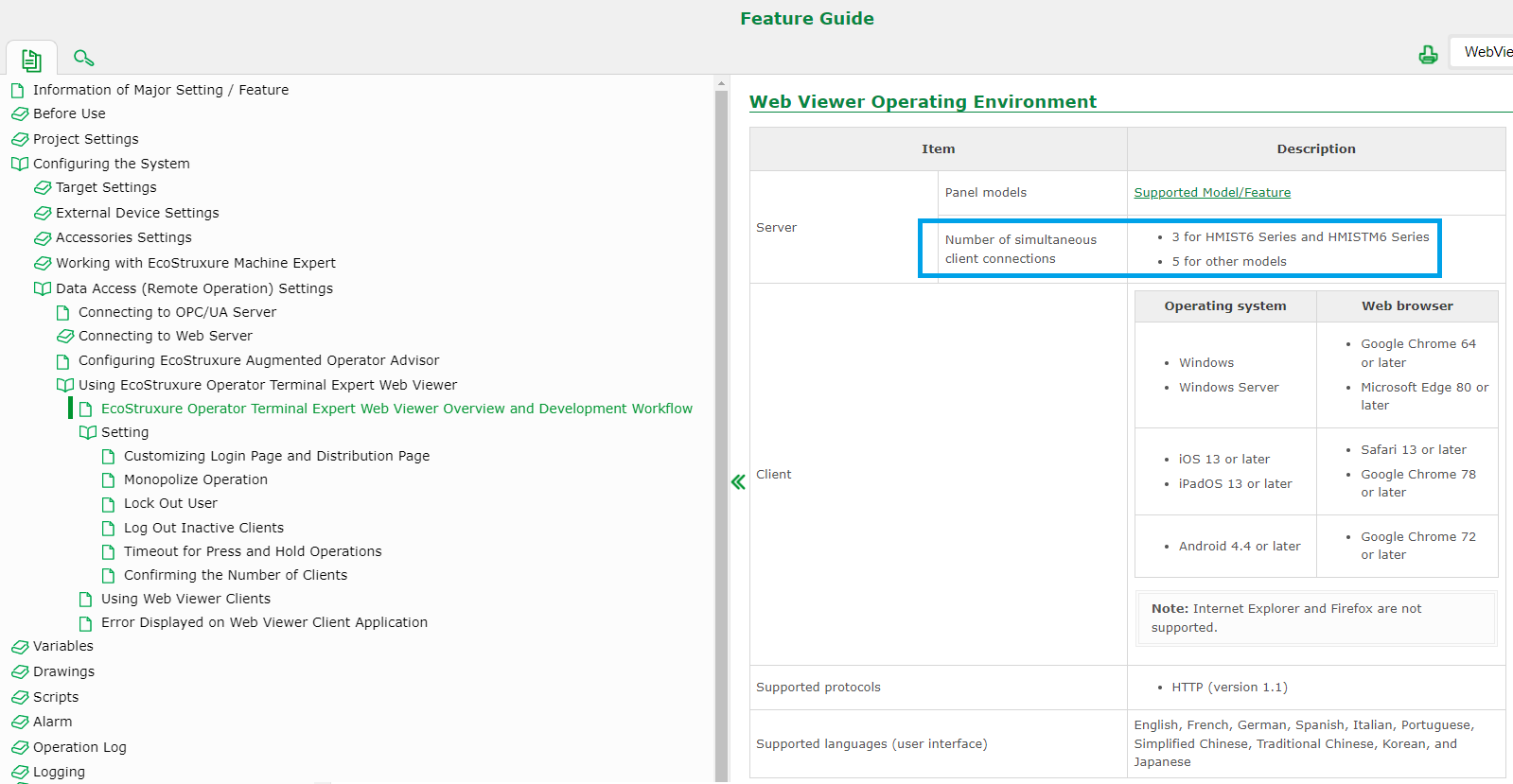The height and width of the screenshot is (784, 1513).
Task: Expand the Operation Log book icon
Action: [20, 747]
